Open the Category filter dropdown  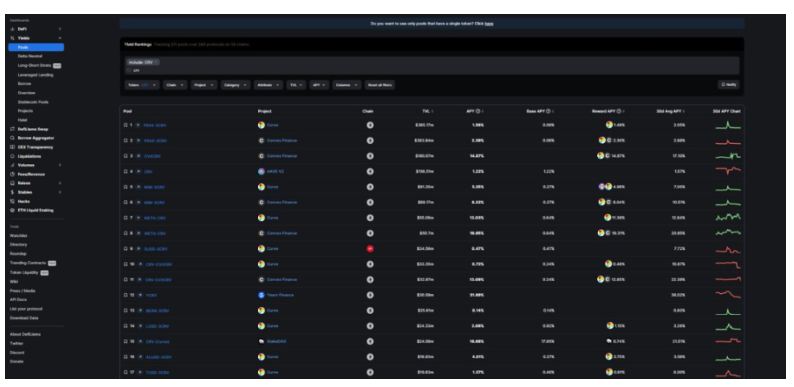tap(235, 85)
